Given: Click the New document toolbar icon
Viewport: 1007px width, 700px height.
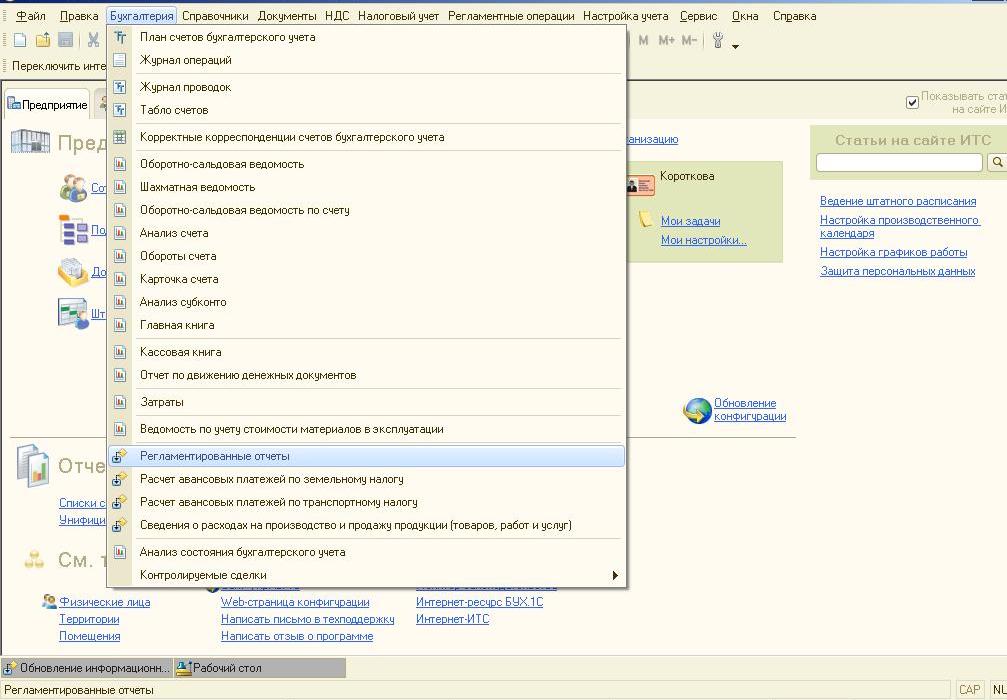Looking at the screenshot, I should [20, 41].
